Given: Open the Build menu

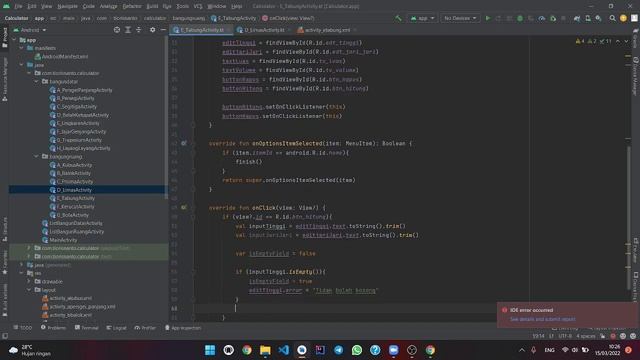Looking at the screenshot, I should pos(152,6).
